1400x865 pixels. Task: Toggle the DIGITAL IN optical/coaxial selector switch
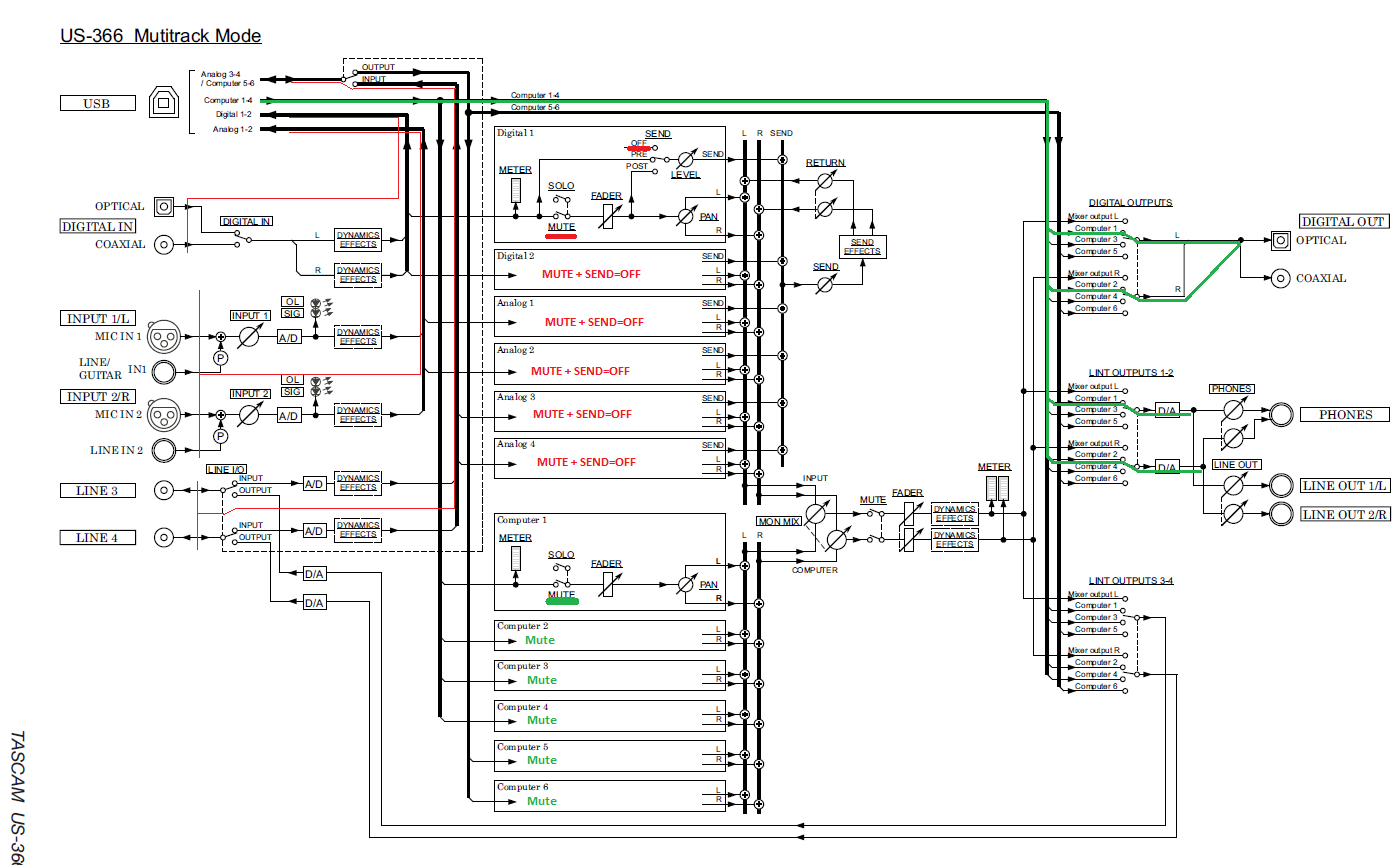[238, 237]
